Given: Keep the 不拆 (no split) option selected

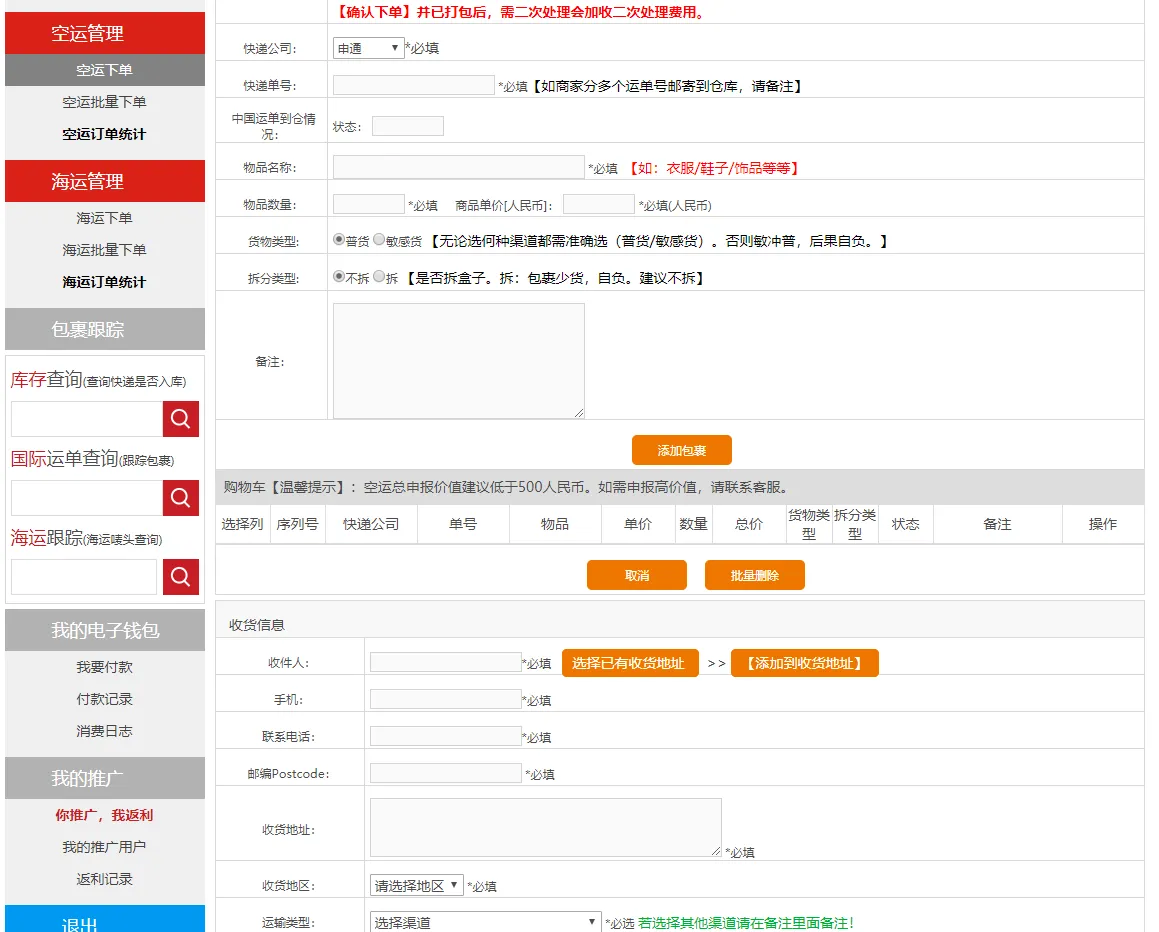Looking at the screenshot, I should click(340, 278).
